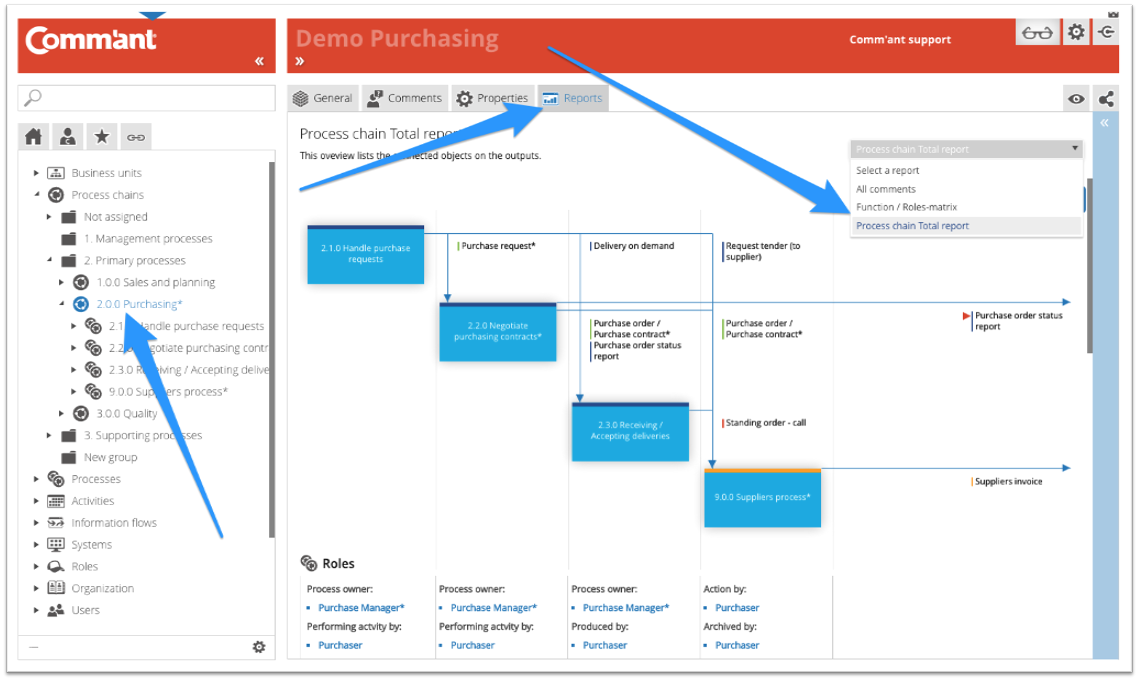Switch to the Comments tab
This screenshot has height=681, width=1139.
click(x=405, y=98)
